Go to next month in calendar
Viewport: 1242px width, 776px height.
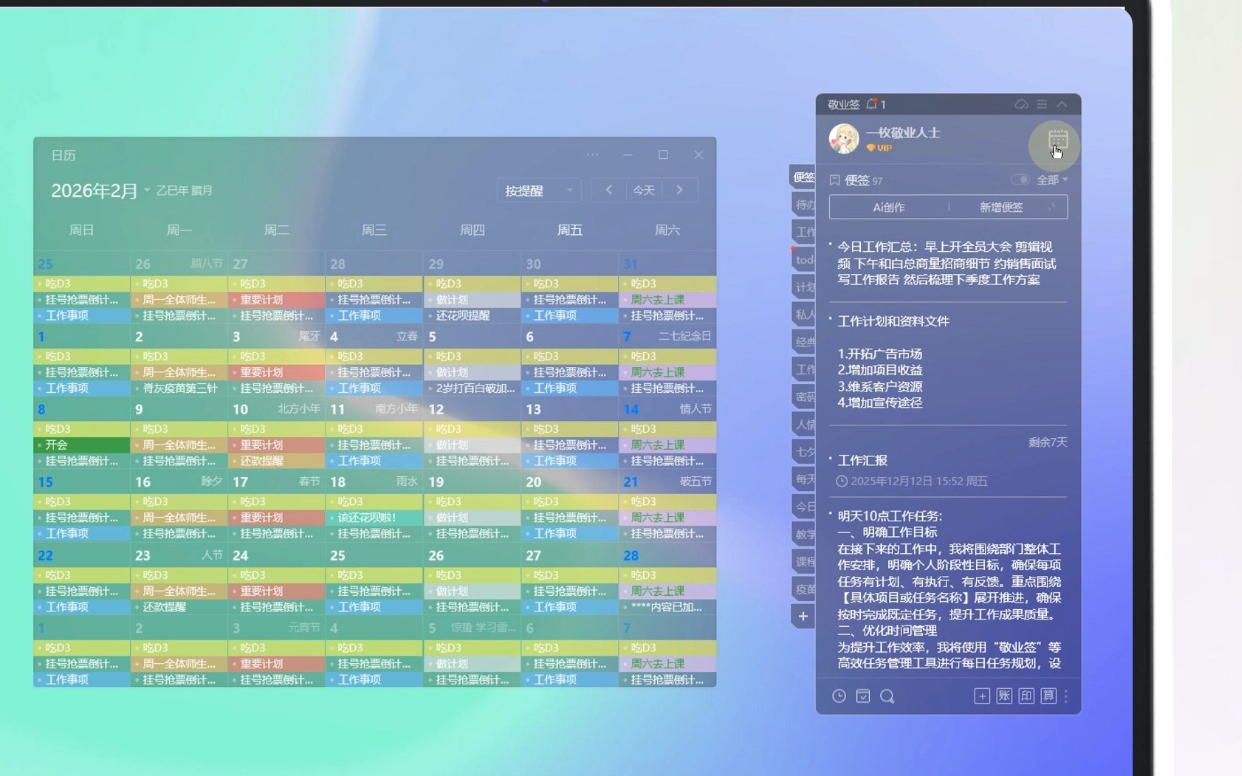coord(680,190)
